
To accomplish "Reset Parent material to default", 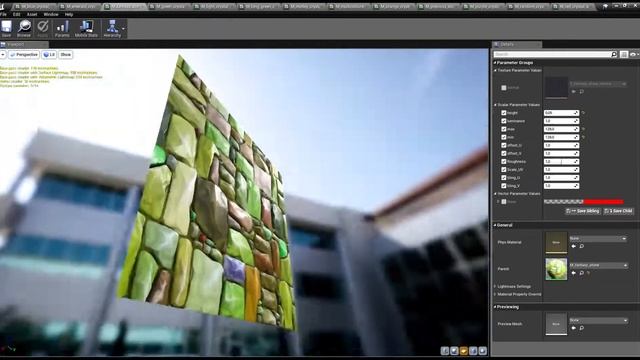I will pyautogui.click(x=589, y=273).
